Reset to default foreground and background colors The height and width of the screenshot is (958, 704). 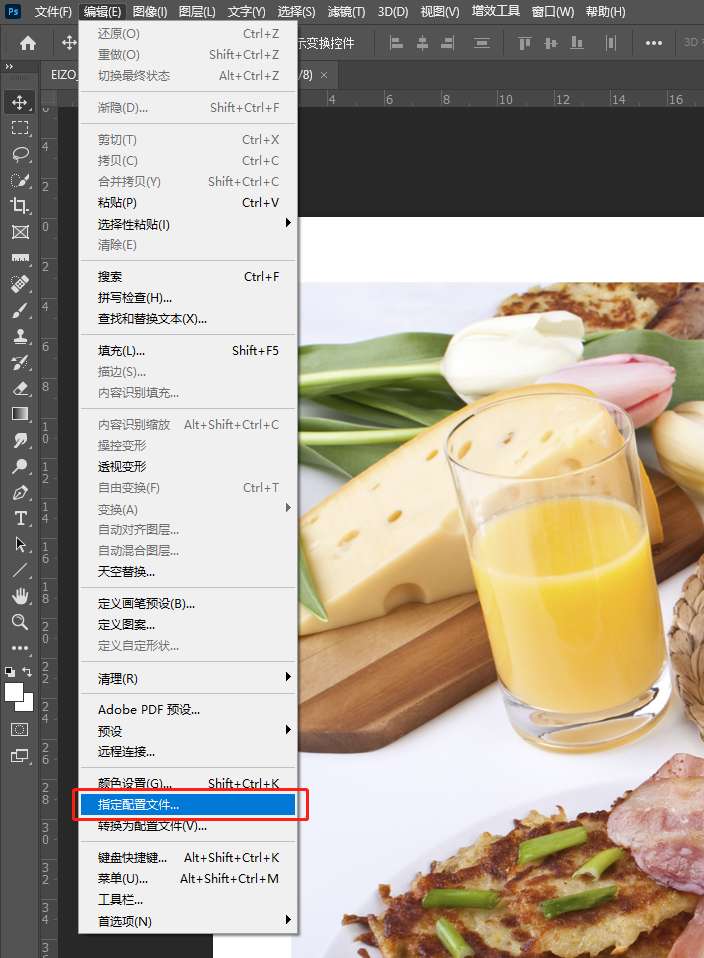click(10, 671)
